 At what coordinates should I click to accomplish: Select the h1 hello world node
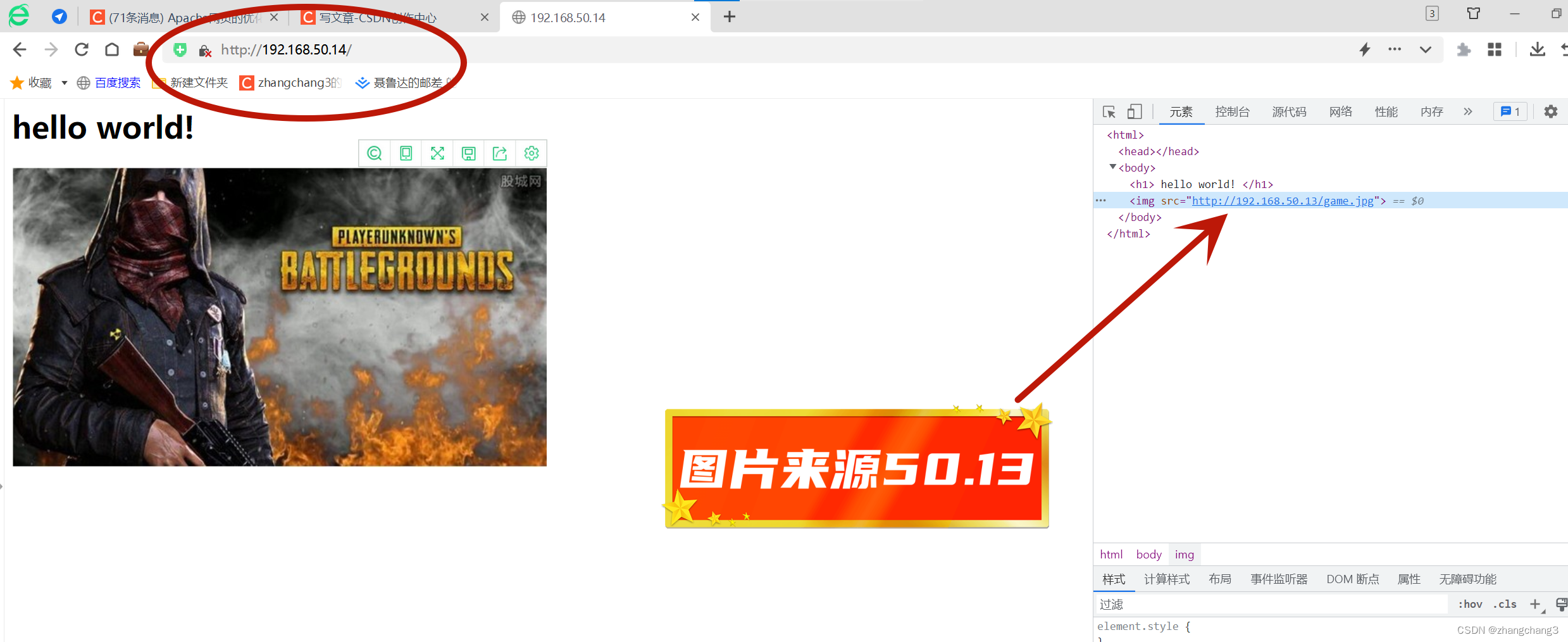pos(1201,184)
